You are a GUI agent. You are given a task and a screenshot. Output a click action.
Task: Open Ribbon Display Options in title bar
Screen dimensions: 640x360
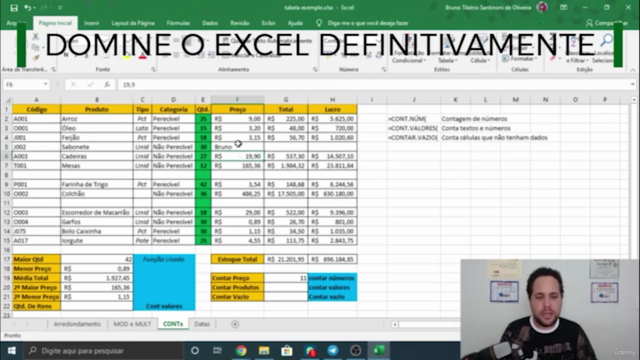(x=563, y=8)
